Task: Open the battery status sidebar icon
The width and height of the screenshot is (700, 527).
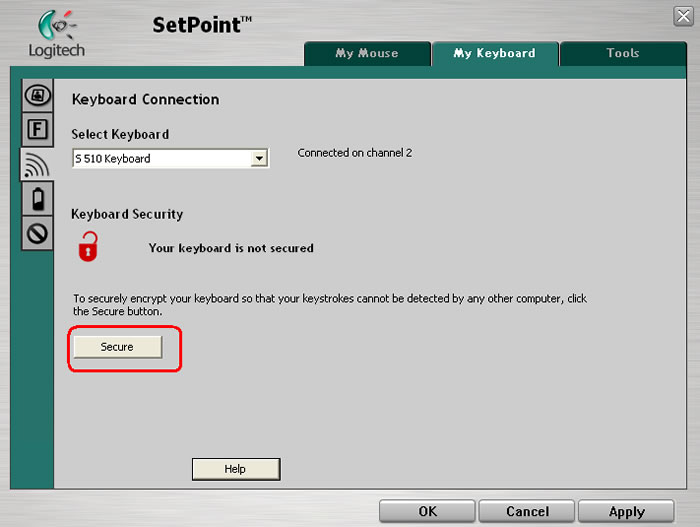Action: pos(38,199)
